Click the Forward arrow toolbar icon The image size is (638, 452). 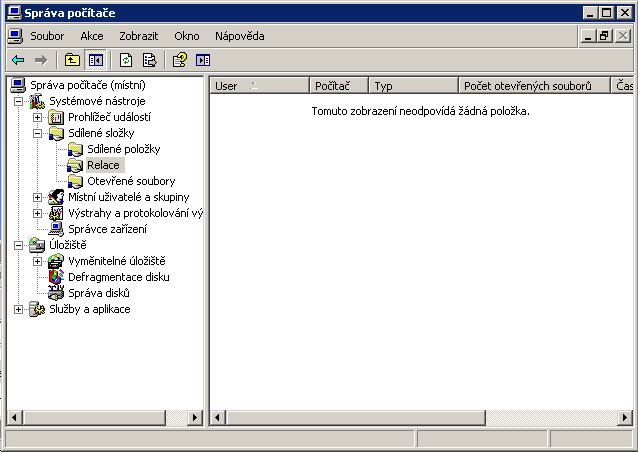coord(41,61)
